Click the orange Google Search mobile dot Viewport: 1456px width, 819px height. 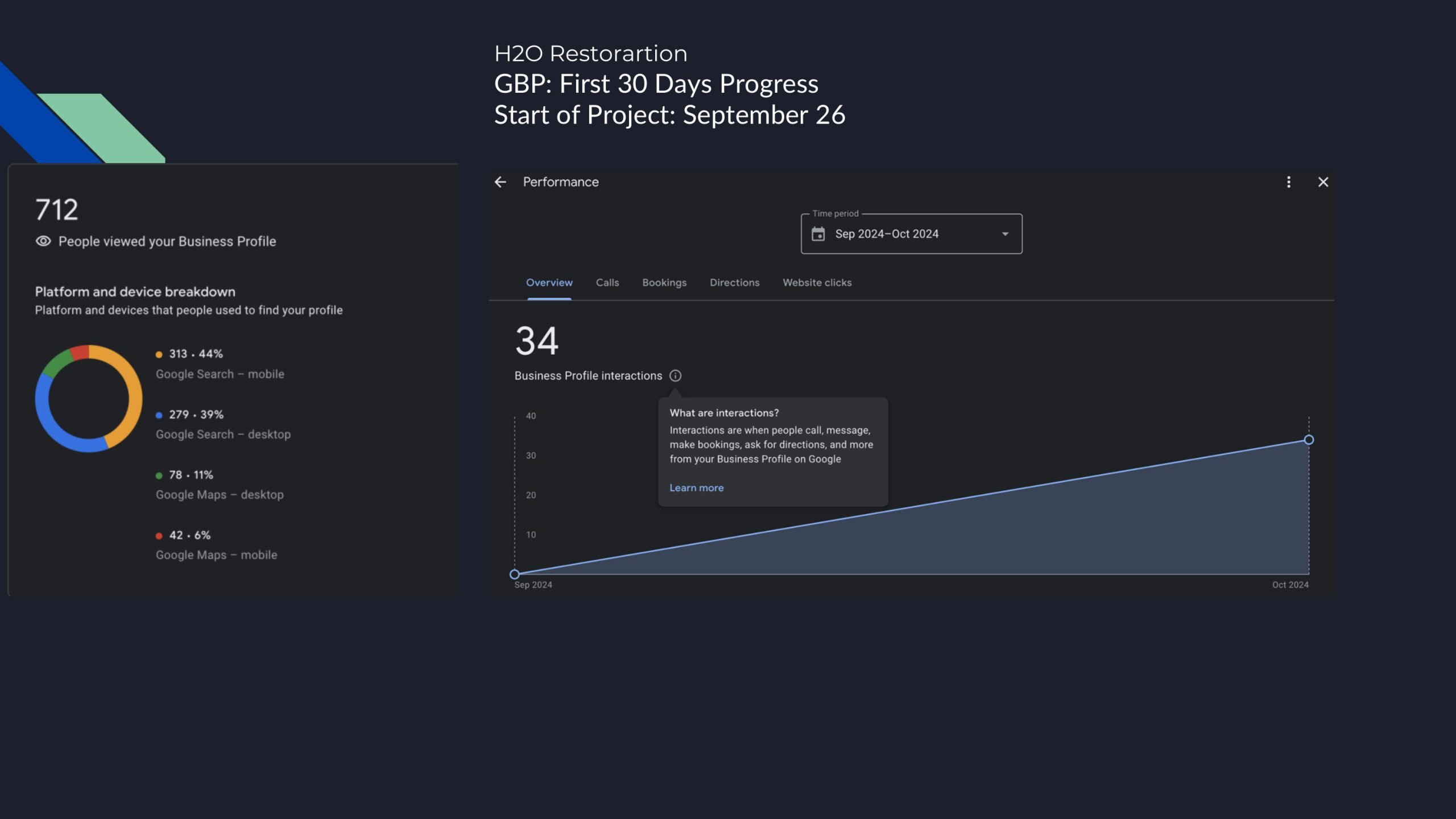pyautogui.click(x=159, y=354)
